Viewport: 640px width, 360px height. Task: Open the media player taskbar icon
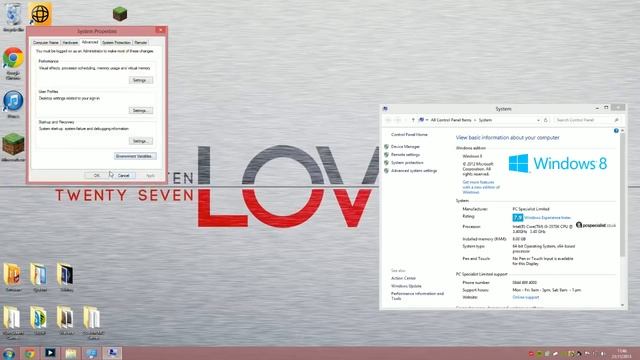tap(50, 353)
